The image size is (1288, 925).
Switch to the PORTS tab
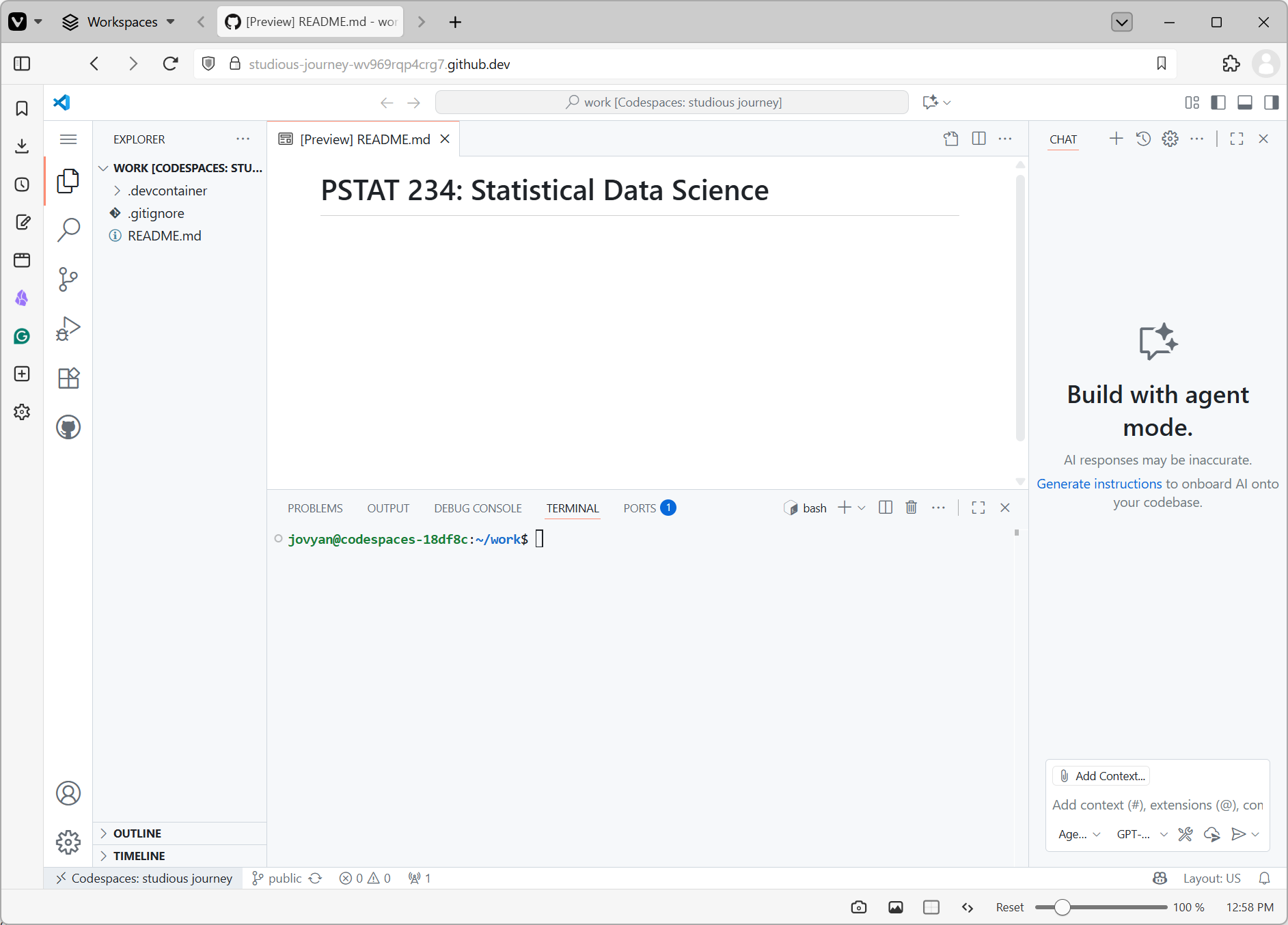coord(640,508)
